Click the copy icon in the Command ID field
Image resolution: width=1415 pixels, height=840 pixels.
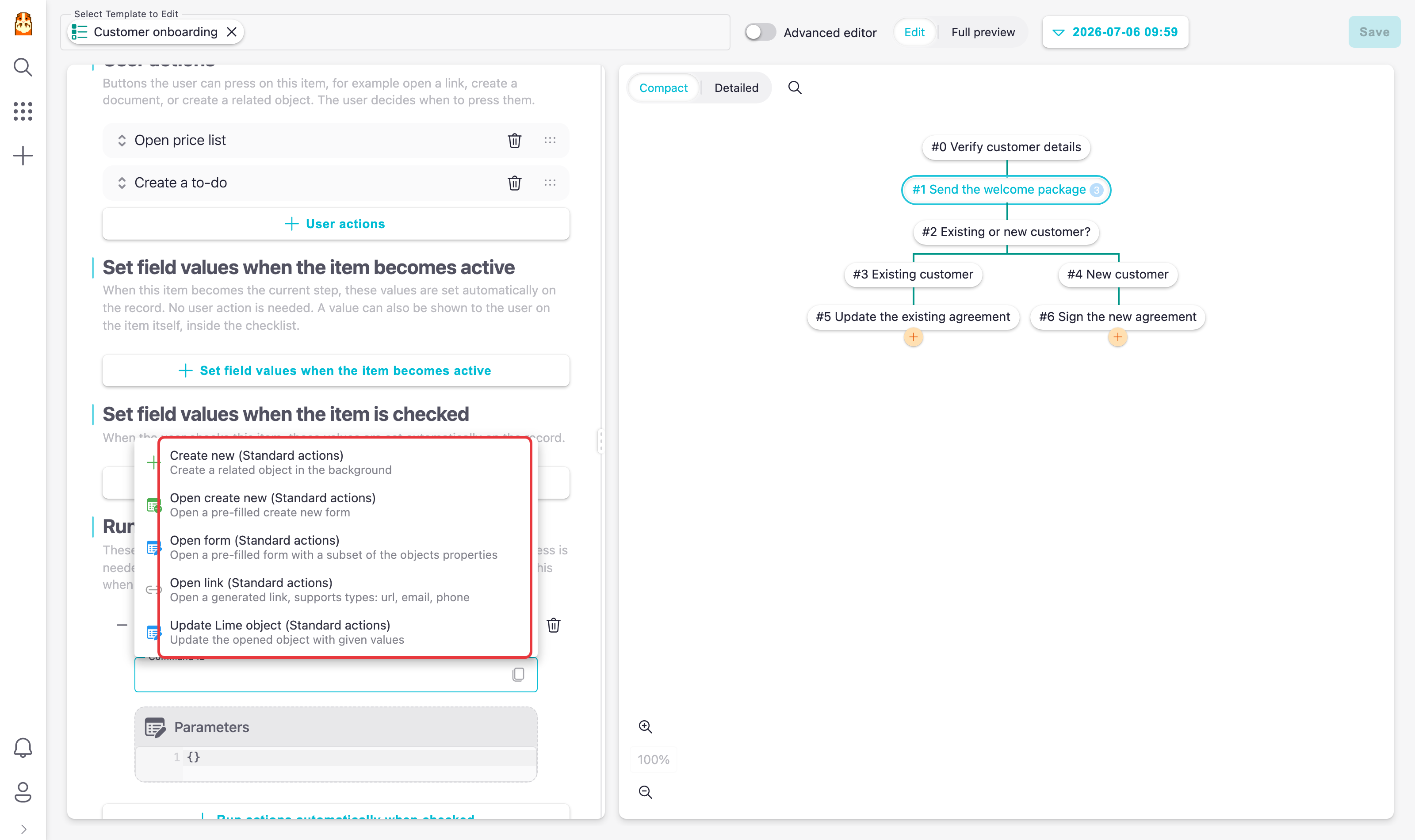pyautogui.click(x=518, y=675)
